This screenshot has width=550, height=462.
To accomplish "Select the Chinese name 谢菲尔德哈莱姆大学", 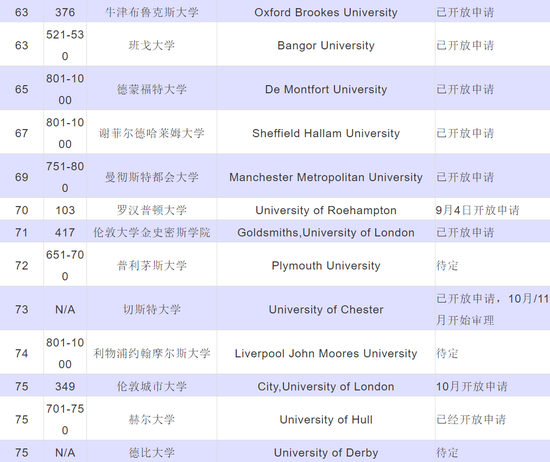I will coord(152,133).
